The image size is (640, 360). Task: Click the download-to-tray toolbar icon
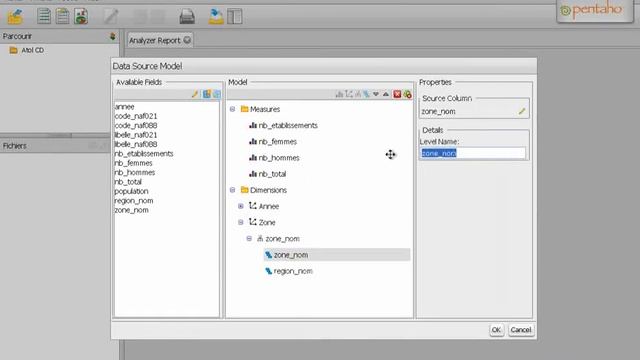point(216,16)
